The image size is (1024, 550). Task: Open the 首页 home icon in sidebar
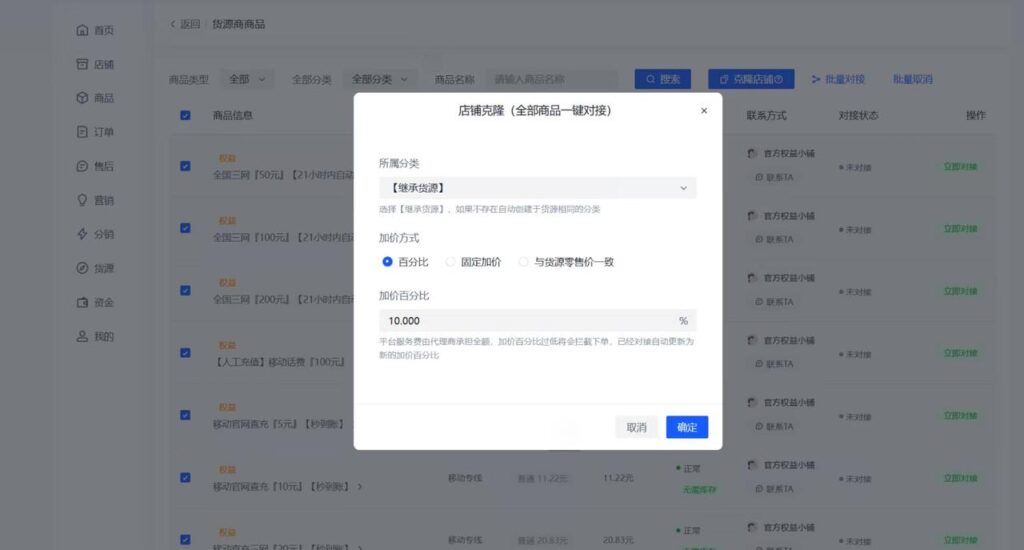click(82, 30)
